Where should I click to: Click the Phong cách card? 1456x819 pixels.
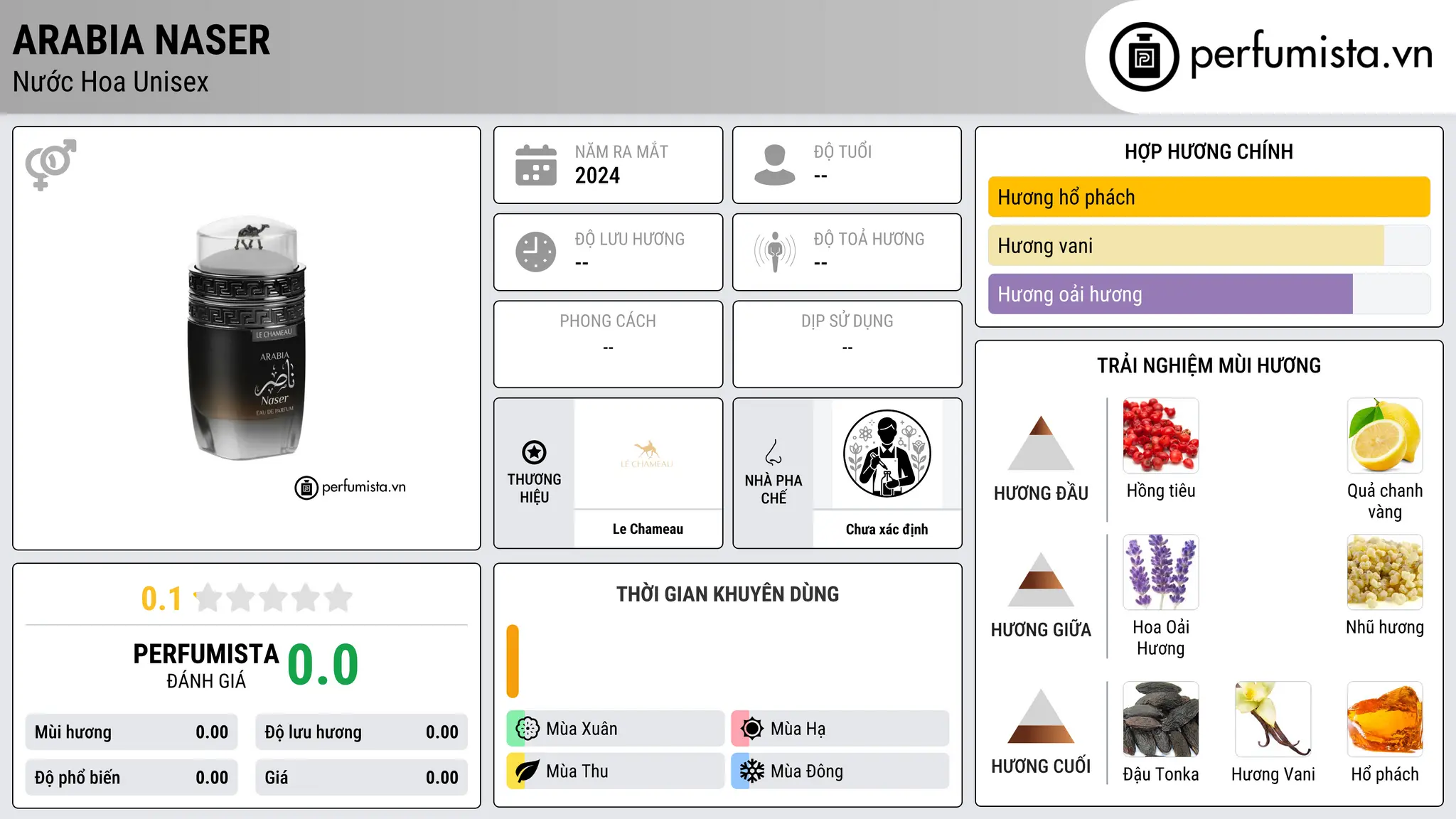coord(608,344)
